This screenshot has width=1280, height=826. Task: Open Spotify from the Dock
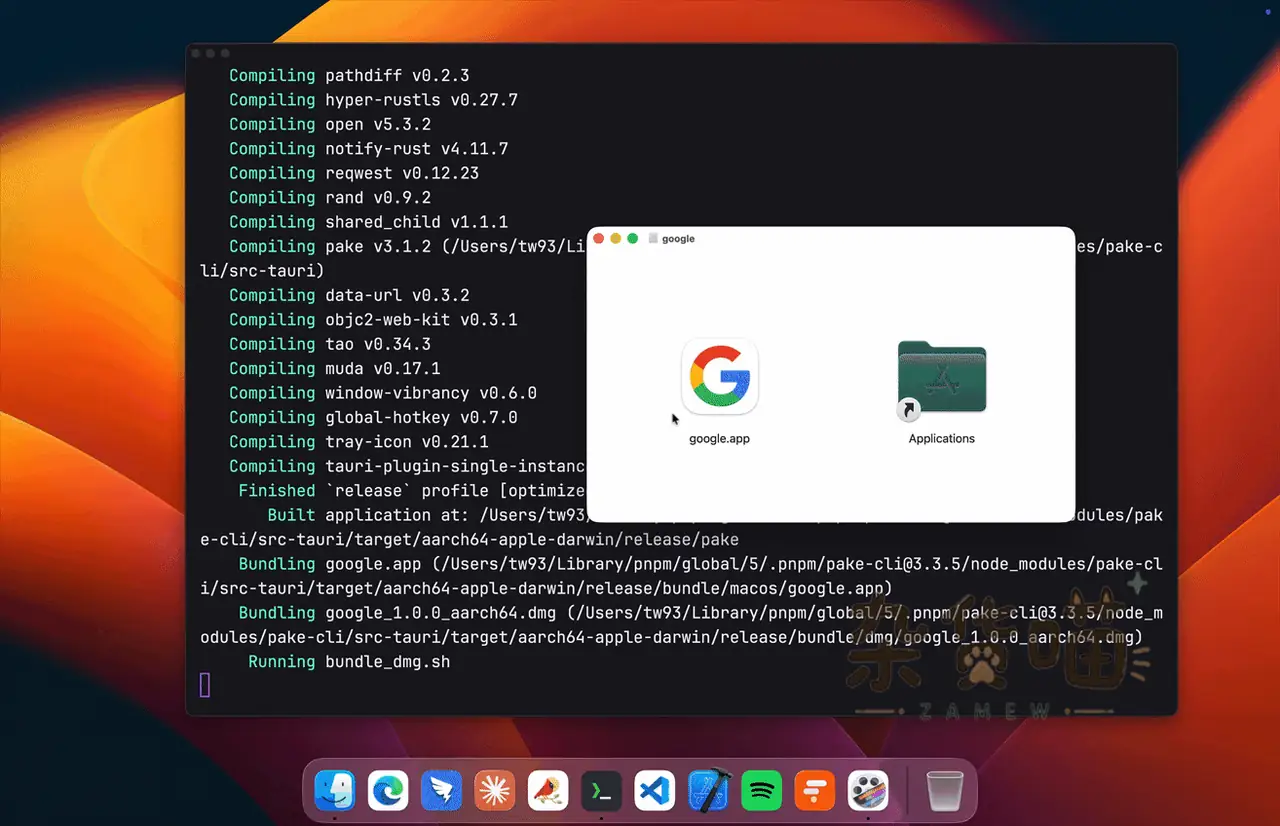pos(762,791)
